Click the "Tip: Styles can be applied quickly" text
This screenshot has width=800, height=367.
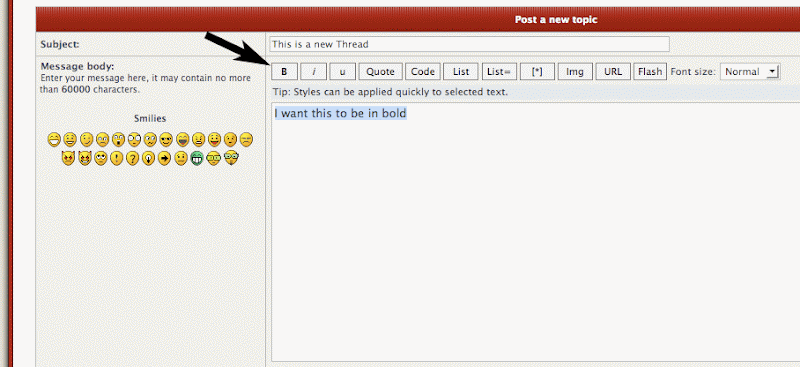point(390,92)
